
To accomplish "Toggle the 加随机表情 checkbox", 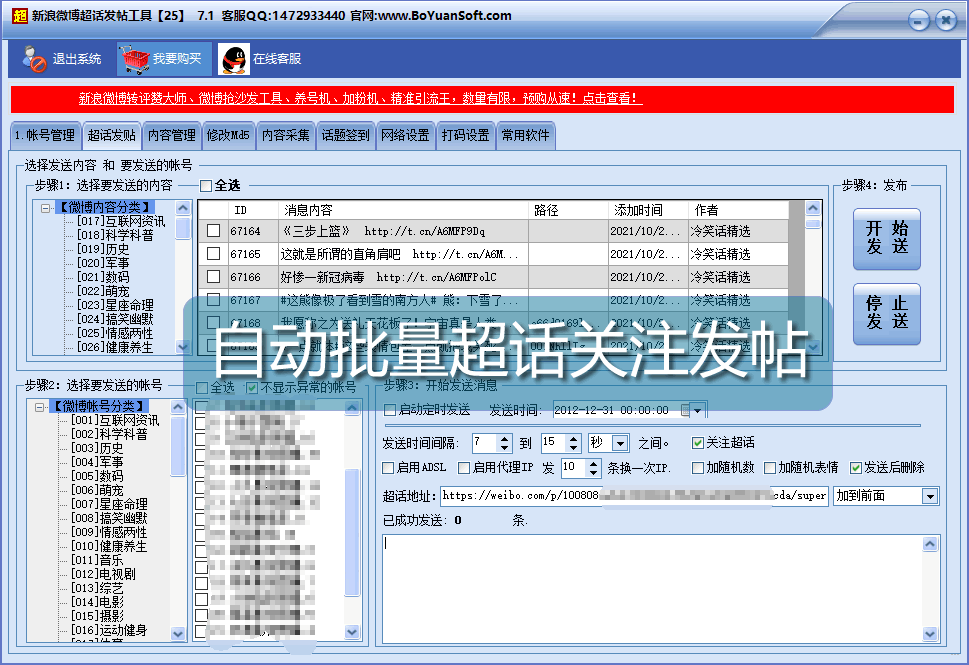I will point(770,468).
